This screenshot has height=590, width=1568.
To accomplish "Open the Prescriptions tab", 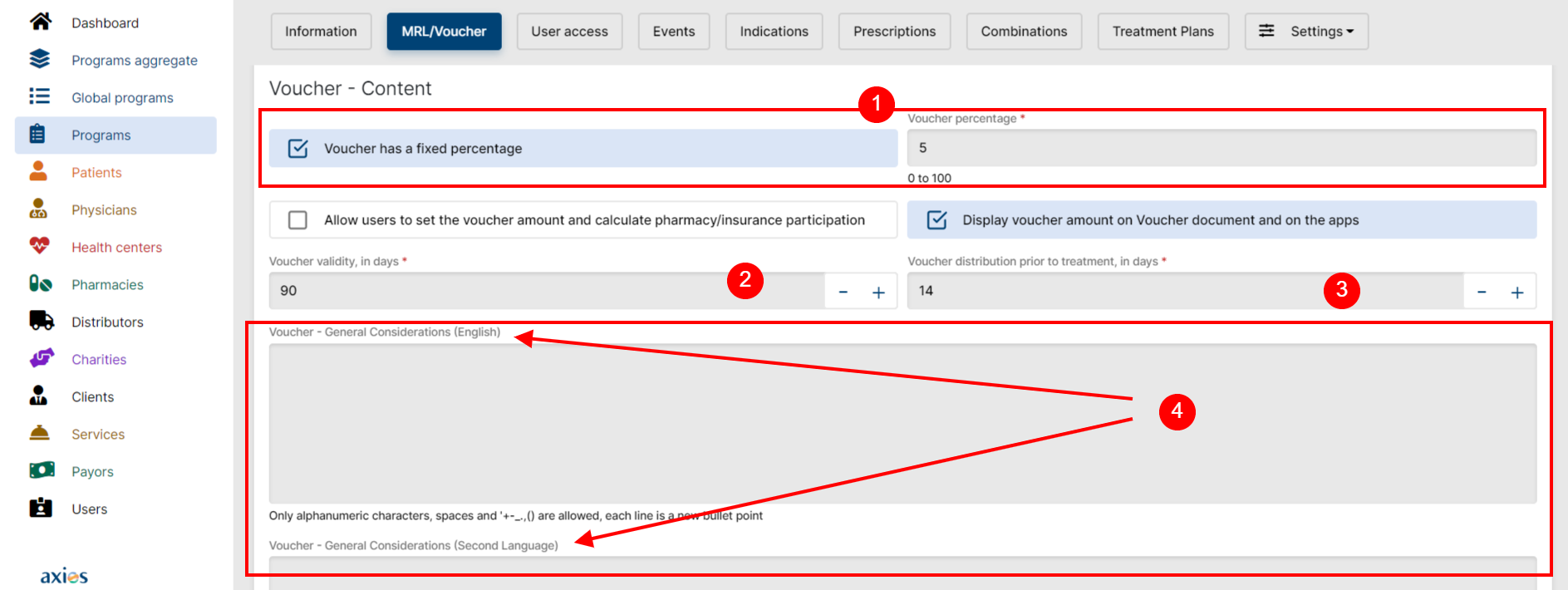I will tap(894, 32).
